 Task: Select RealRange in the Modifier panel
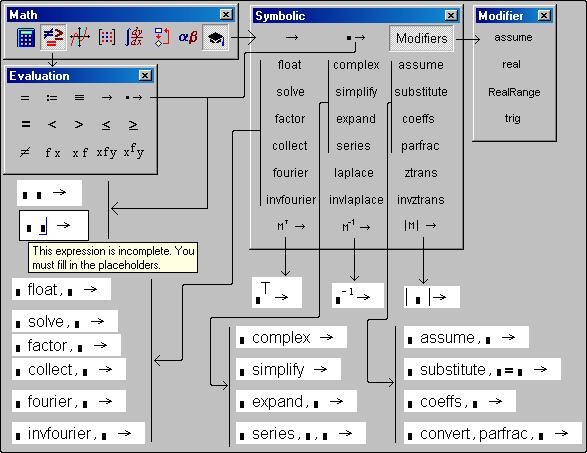click(514, 92)
